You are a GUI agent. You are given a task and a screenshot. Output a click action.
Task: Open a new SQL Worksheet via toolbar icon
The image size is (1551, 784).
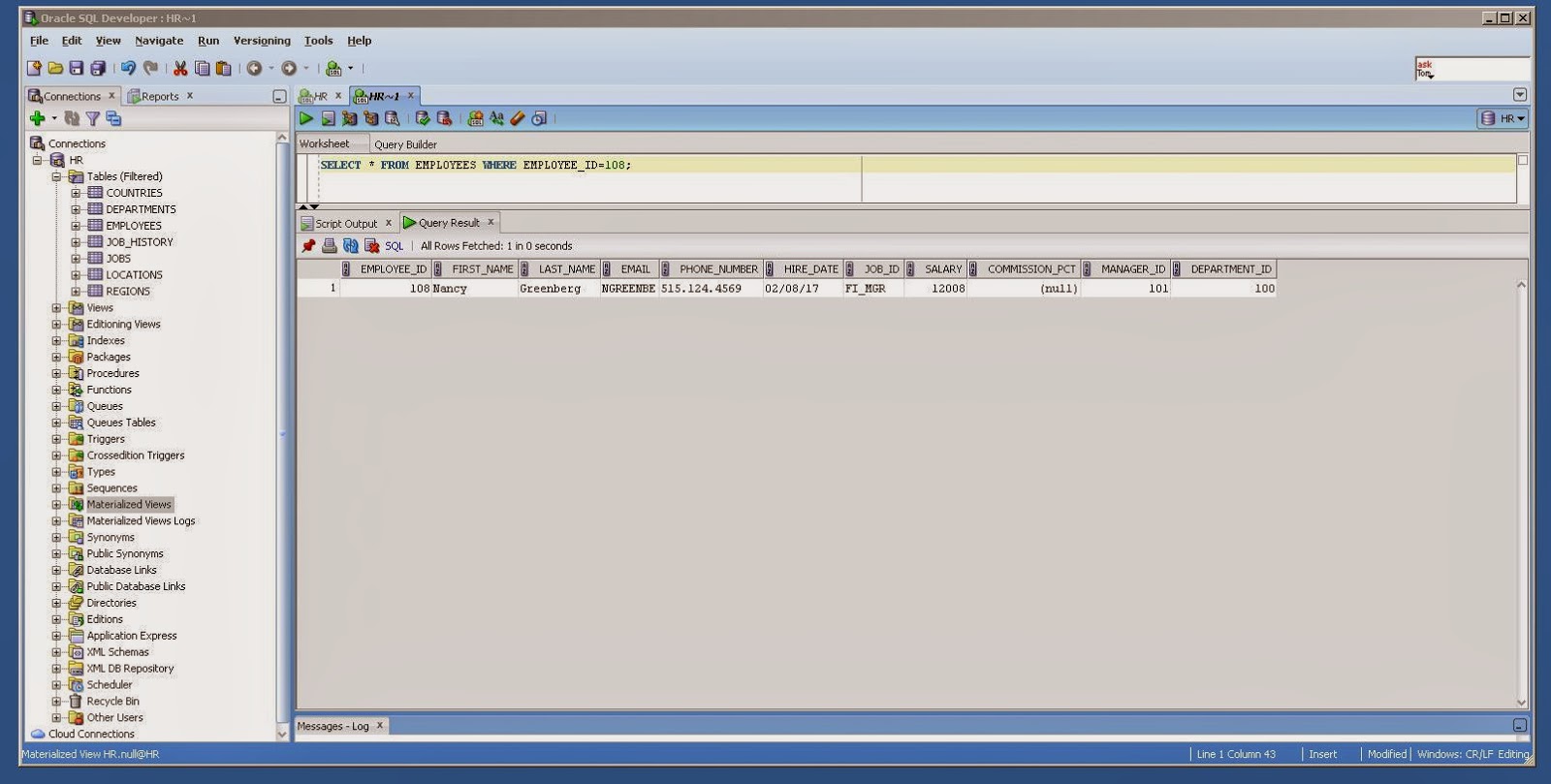(333, 68)
